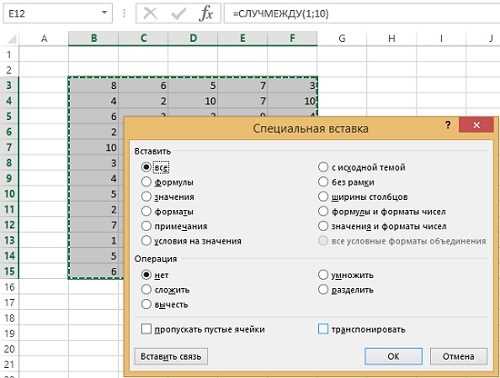The image size is (500, 378).
Task: Click cell B12 containing 7
Action: [94, 225]
